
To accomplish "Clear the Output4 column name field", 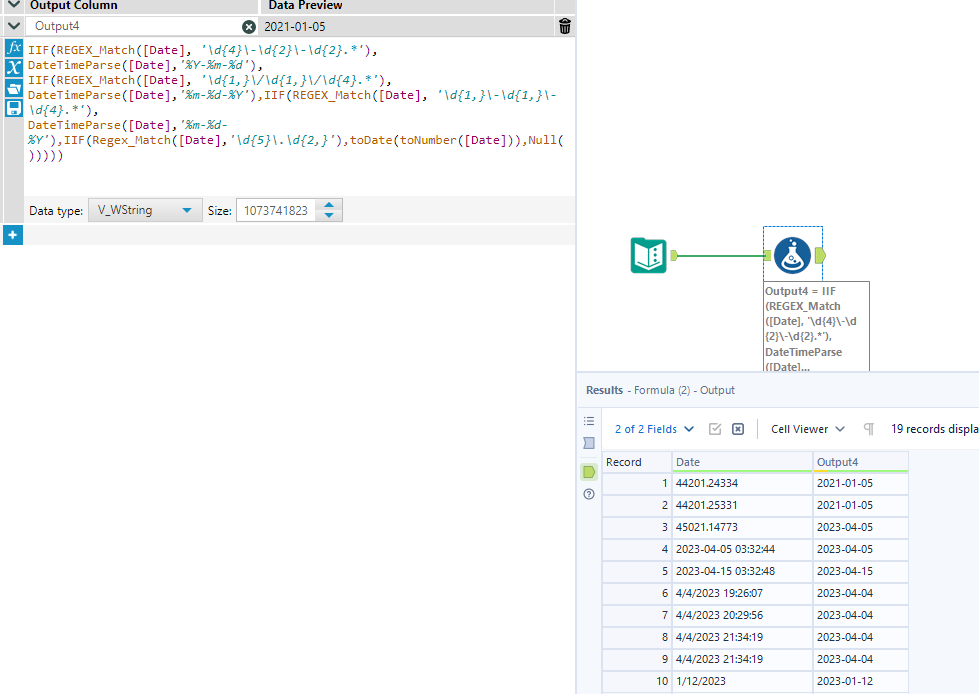I will point(248,27).
